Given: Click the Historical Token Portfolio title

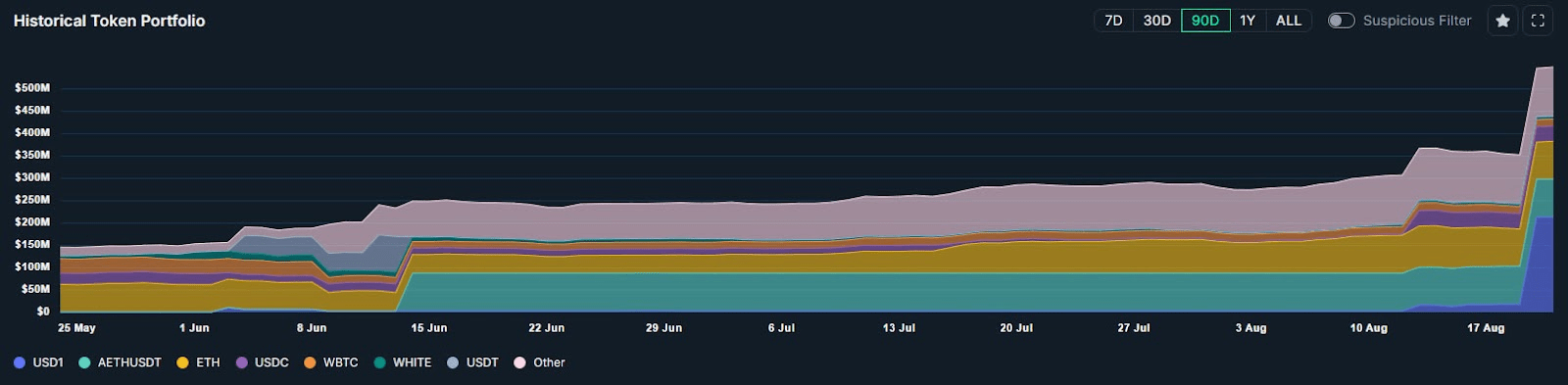Looking at the screenshot, I should 109,21.
